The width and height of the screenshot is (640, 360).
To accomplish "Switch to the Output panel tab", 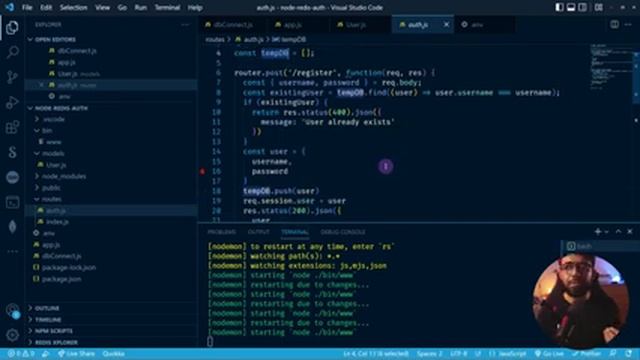I will [259, 232].
